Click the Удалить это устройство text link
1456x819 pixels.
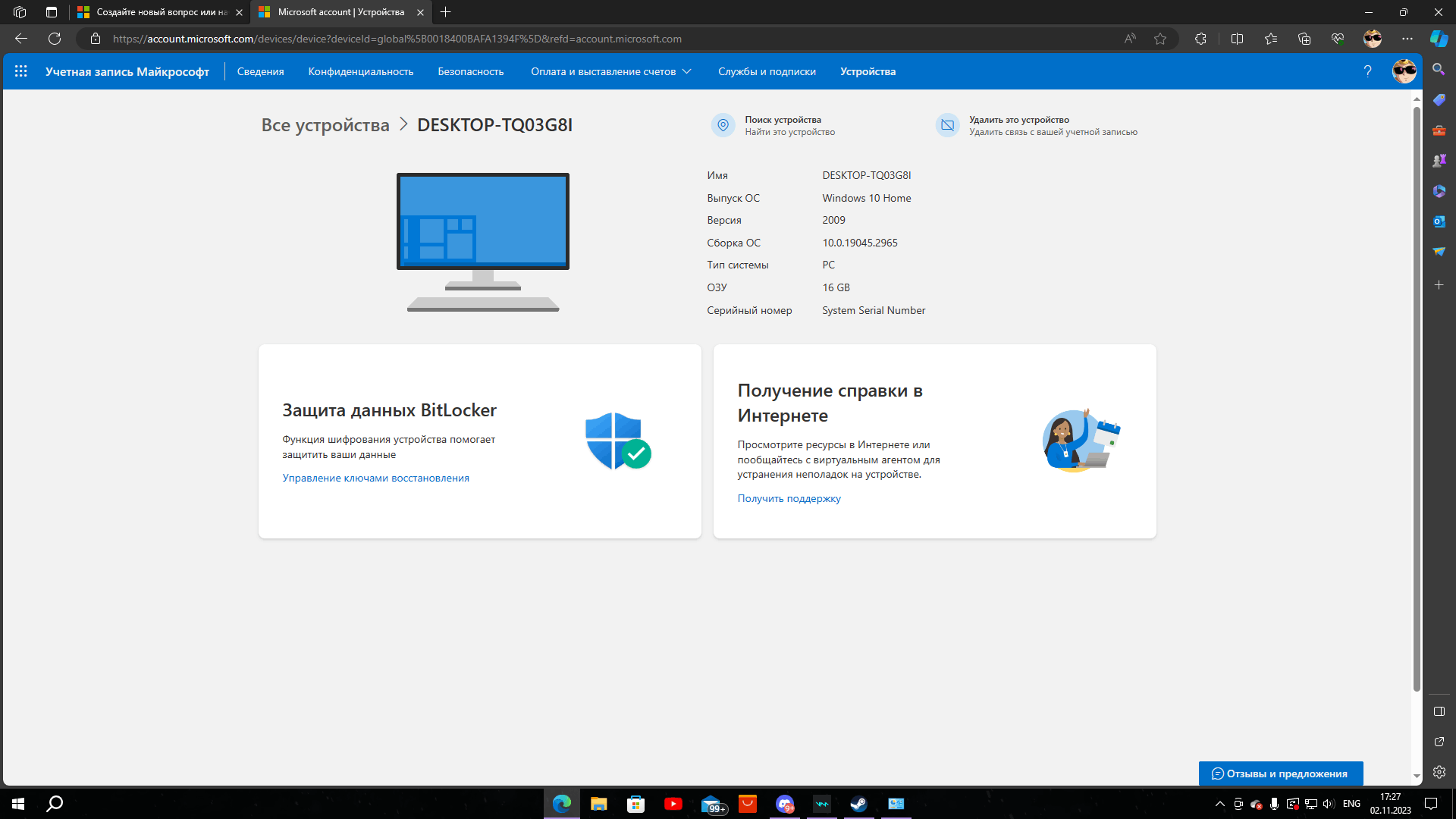[1018, 120]
